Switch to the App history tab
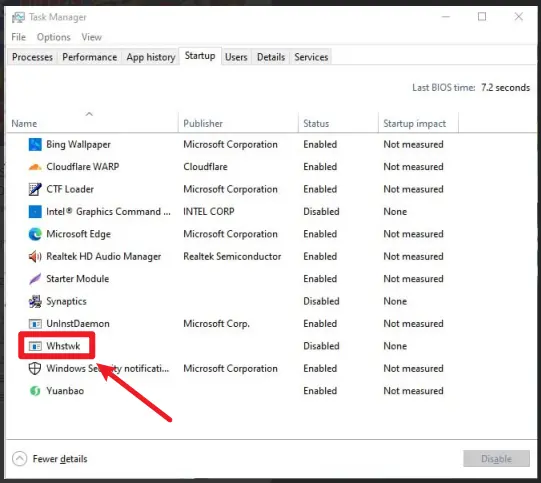This screenshot has width=541, height=483. (151, 57)
